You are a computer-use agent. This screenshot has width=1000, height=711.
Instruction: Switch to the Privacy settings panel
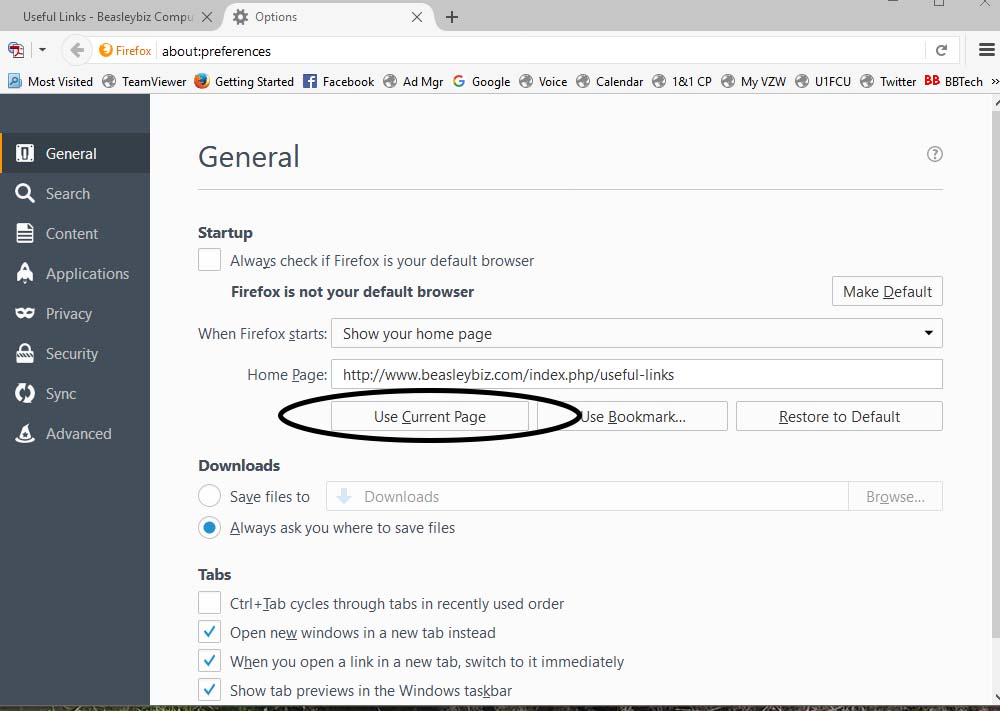coord(69,313)
